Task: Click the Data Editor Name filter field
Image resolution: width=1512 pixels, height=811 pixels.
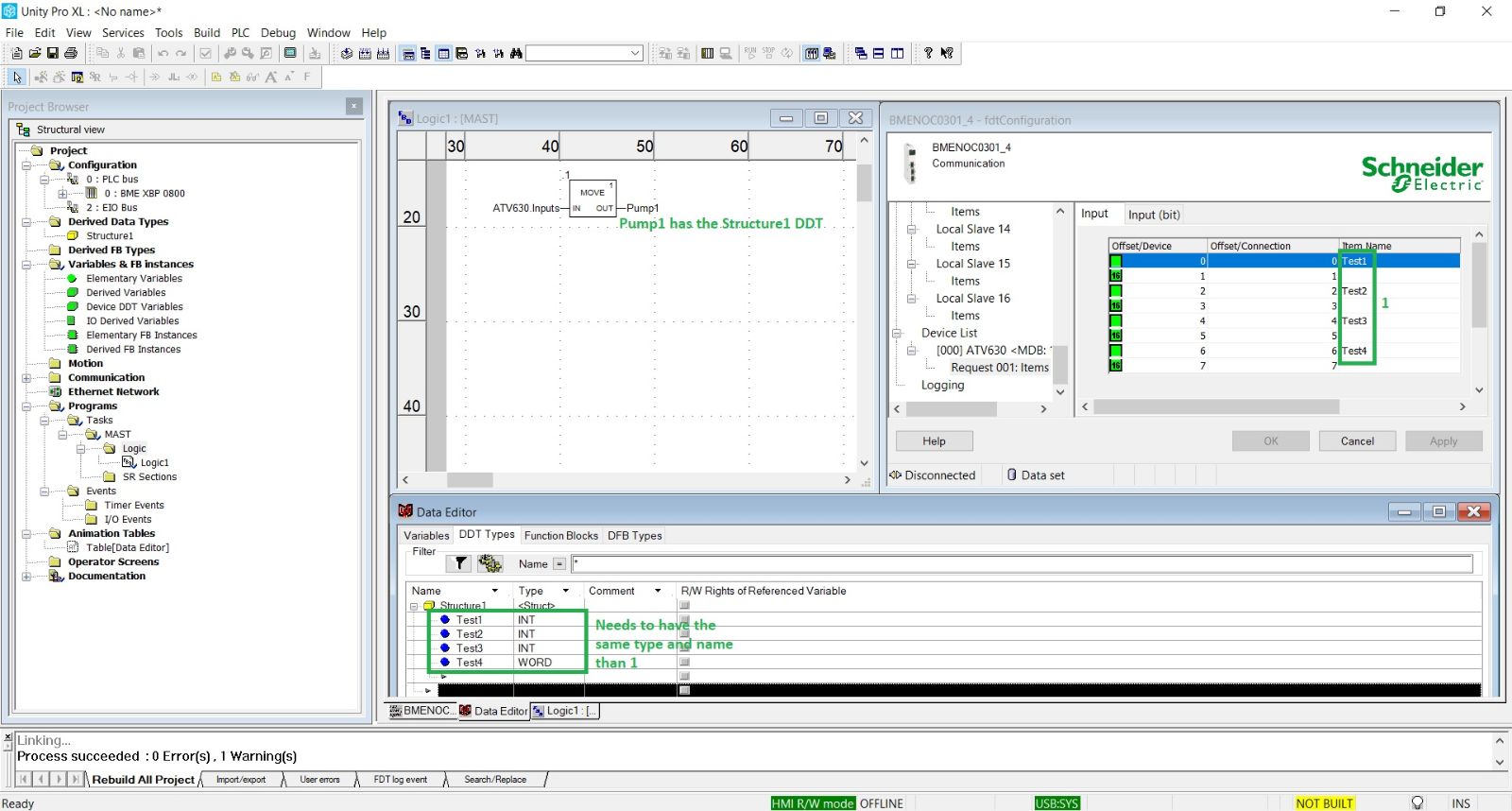Action: (x=1022, y=564)
